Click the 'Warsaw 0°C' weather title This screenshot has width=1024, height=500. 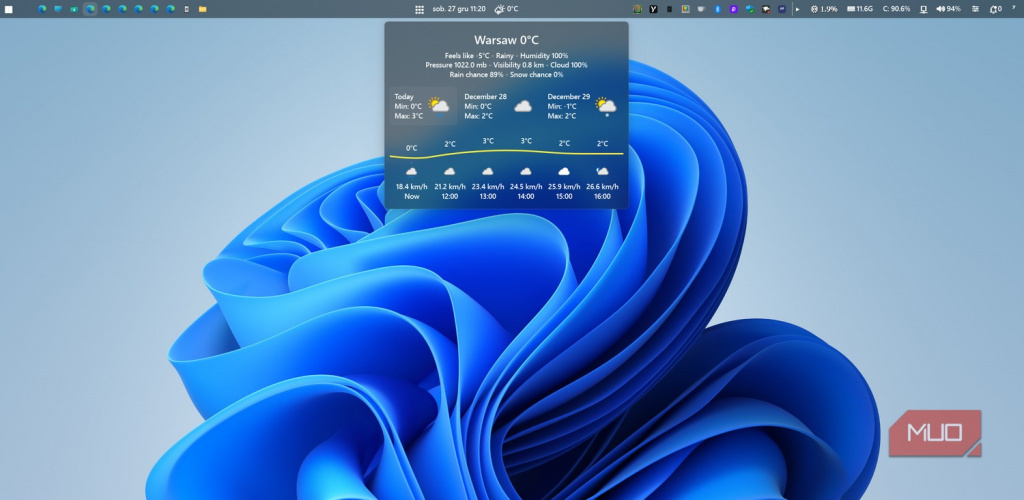(x=506, y=40)
